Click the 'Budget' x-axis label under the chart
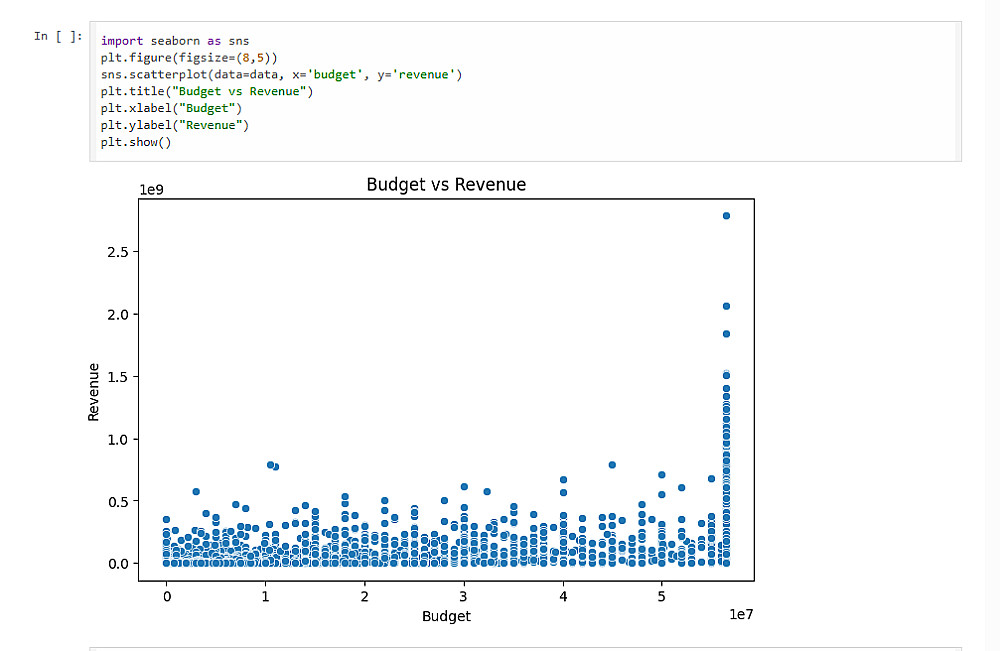Viewport: 1000px width, 651px height. tap(446, 616)
